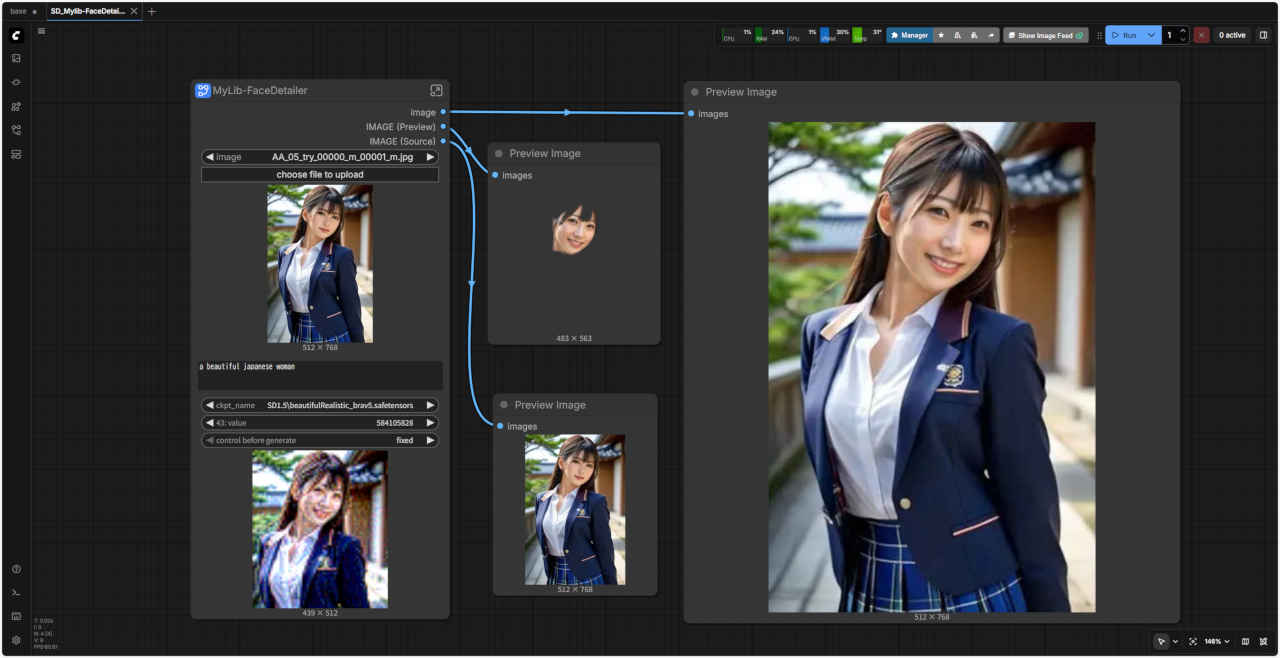Switch to the base workflow tab
The image size is (1280, 658).
tap(19, 11)
